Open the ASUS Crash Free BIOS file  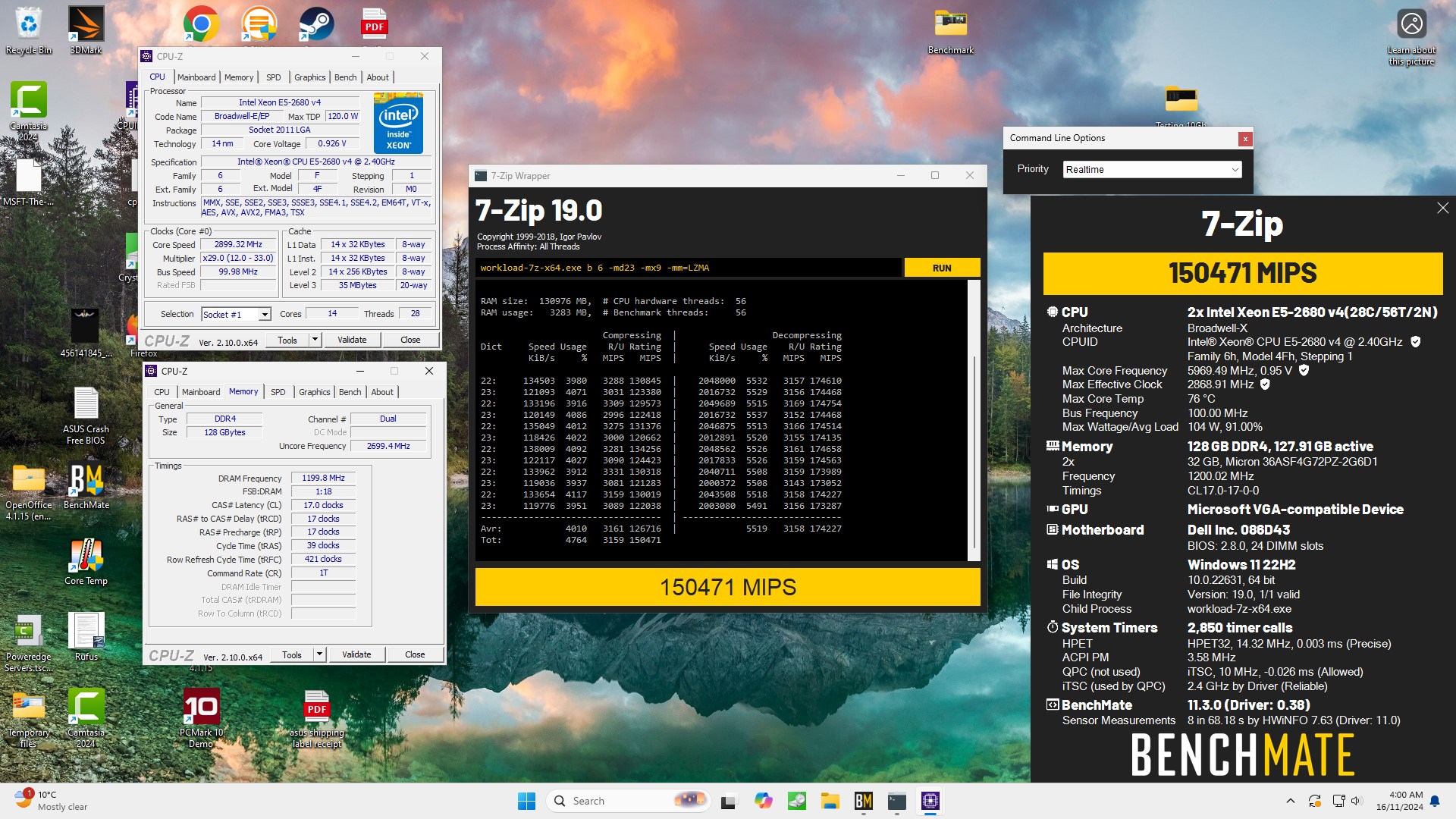(x=86, y=415)
